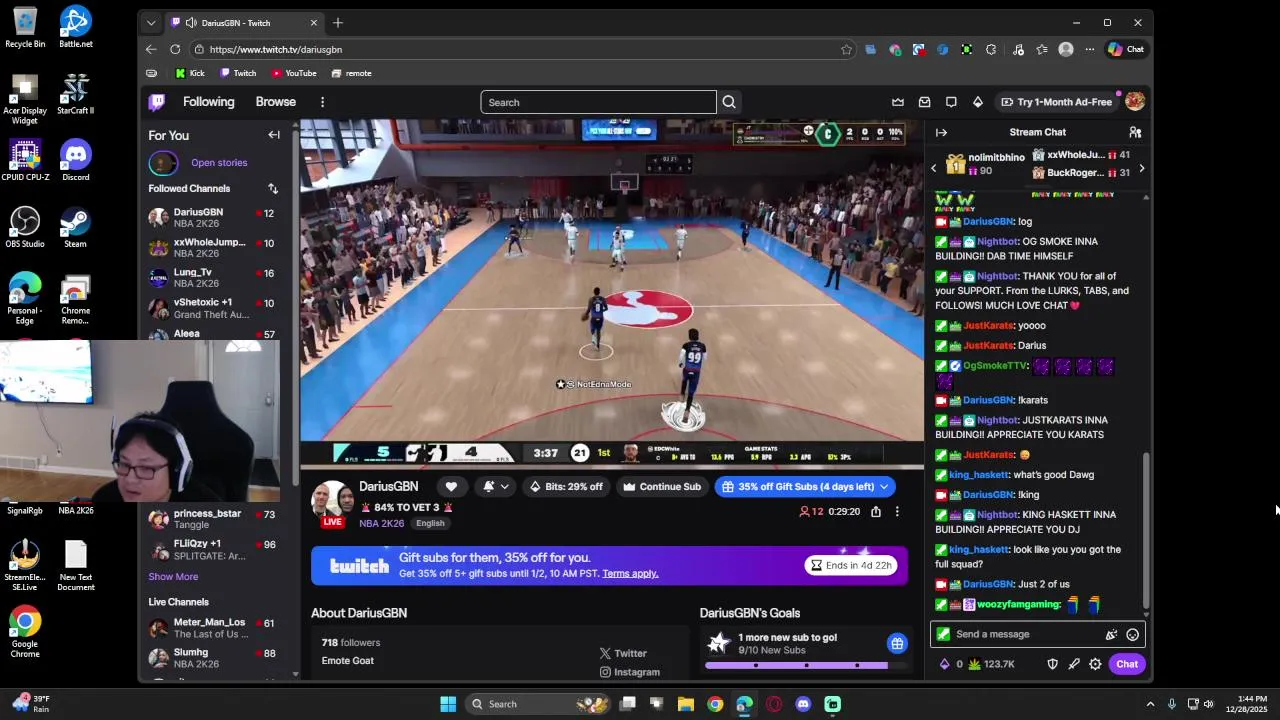
Task: Open the chat community users list
Action: click(1135, 132)
